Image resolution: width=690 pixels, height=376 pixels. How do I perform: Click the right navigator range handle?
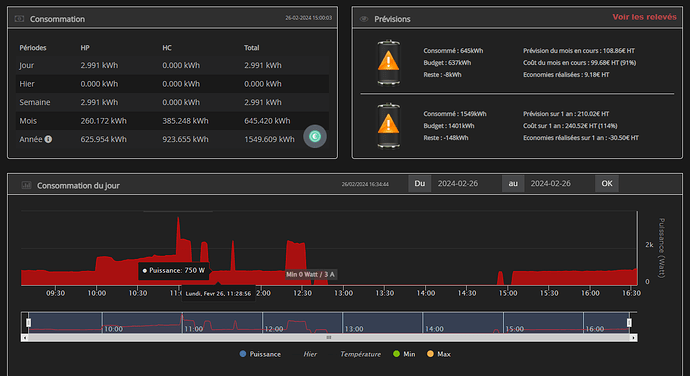coord(629,323)
